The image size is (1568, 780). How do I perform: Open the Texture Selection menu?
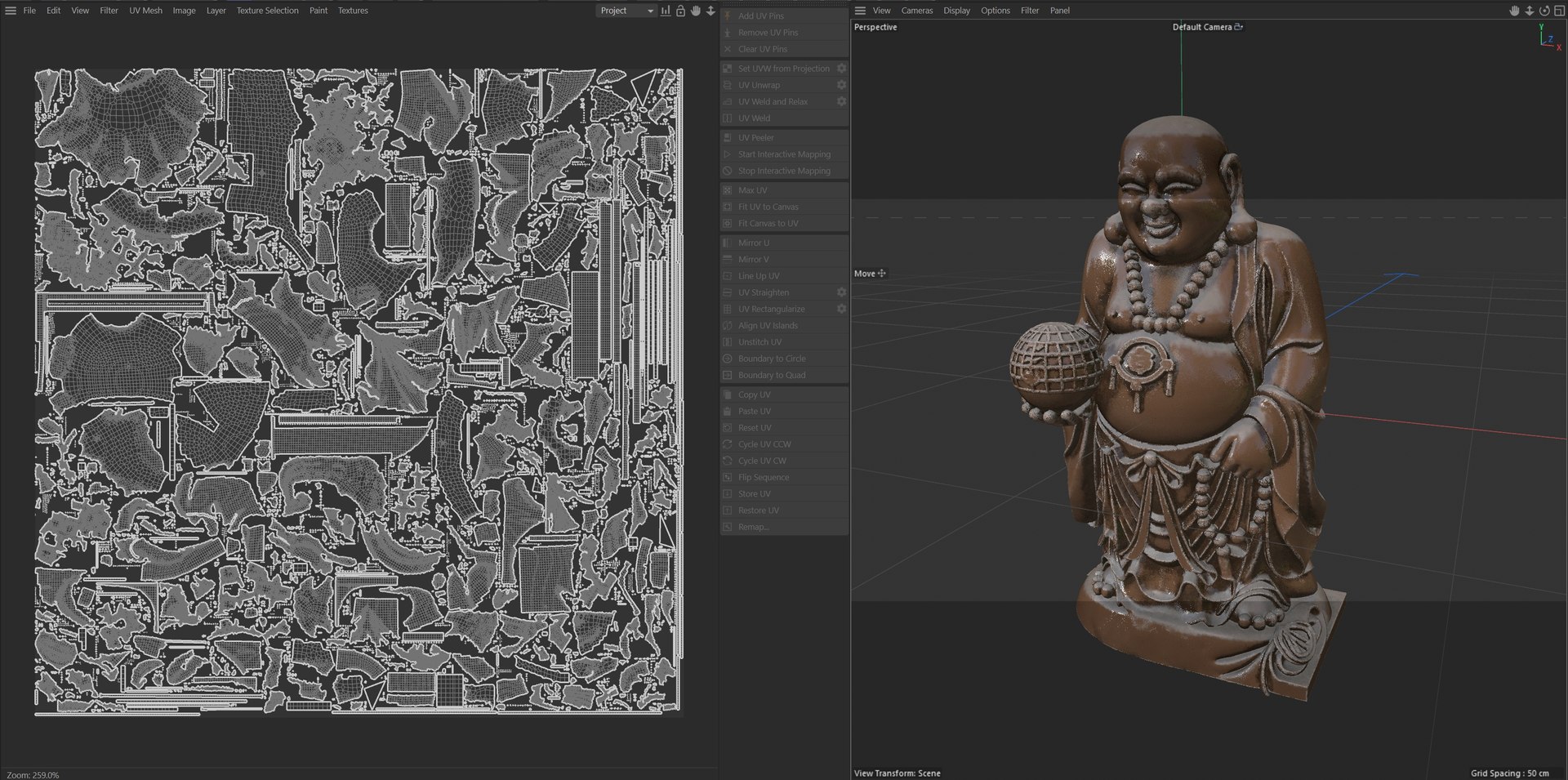tap(268, 11)
